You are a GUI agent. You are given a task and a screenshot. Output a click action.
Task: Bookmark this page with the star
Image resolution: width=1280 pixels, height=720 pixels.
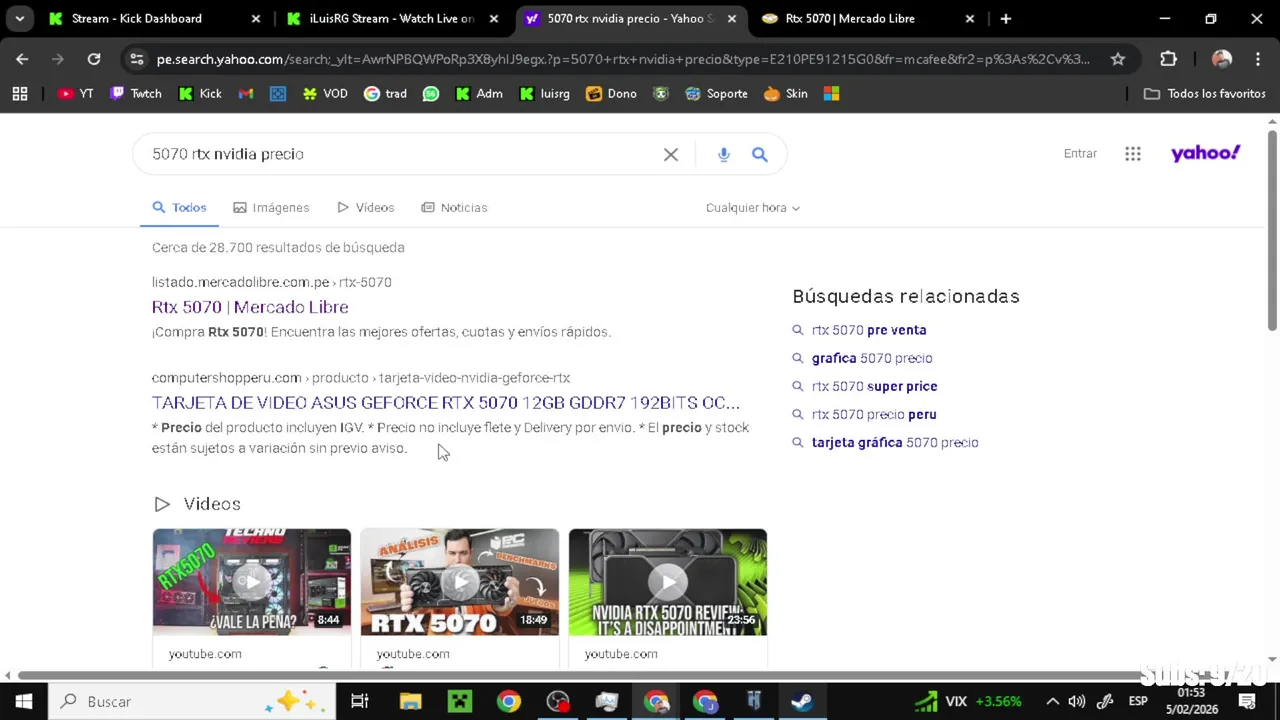(x=1118, y=59)
